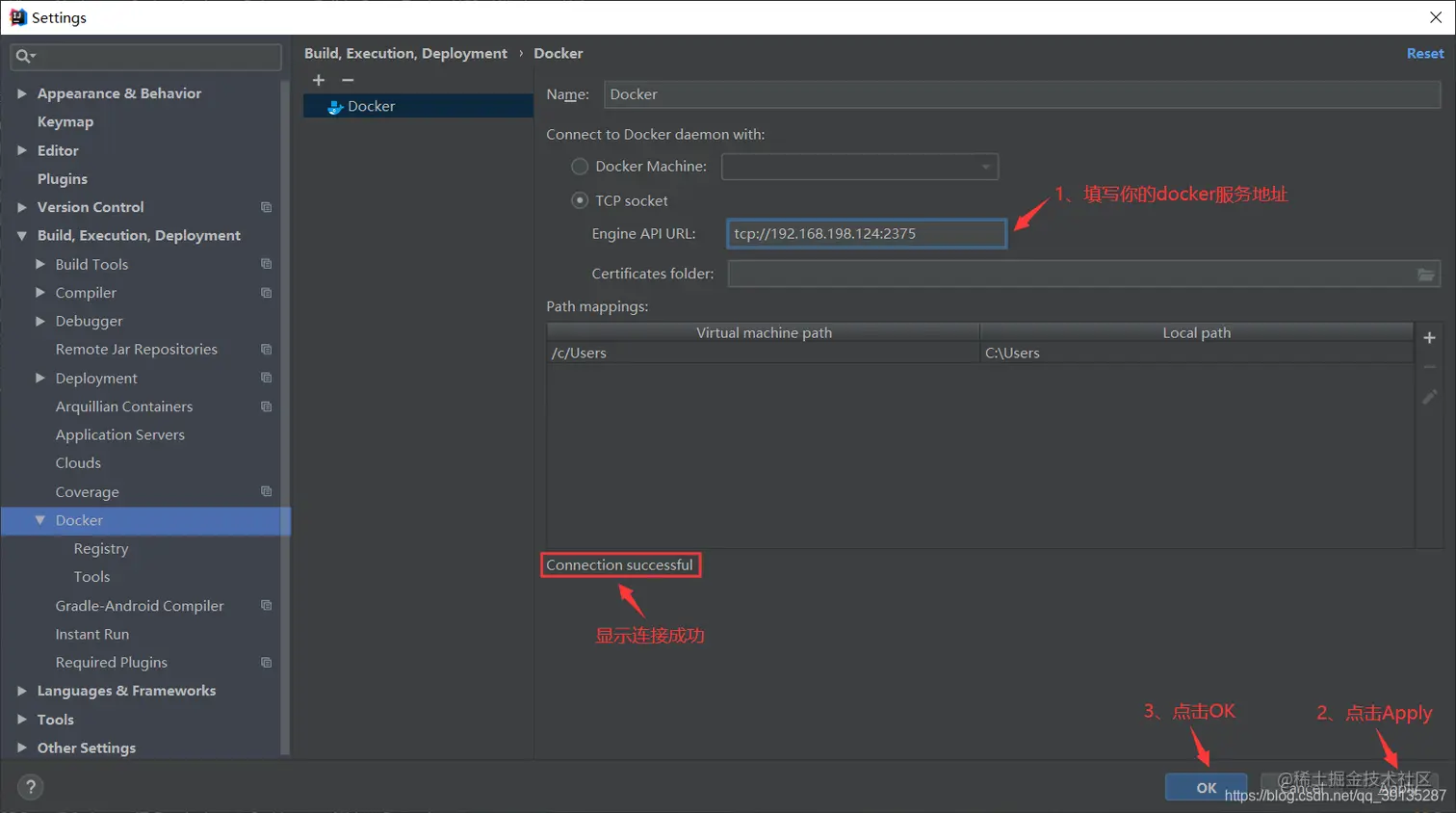Open Docker Registry settings
The width and height of the screenshot is (1456, 813).
(101, 548)
